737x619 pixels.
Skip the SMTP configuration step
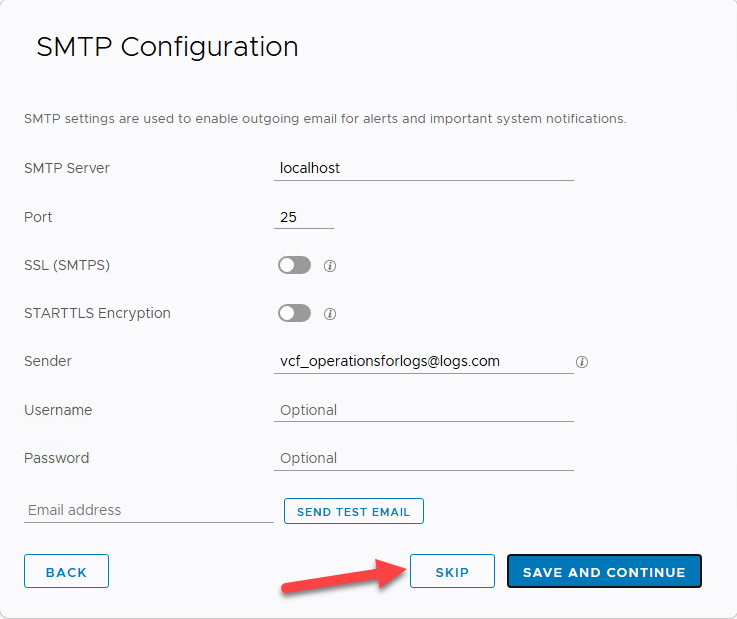coord(452,572)
